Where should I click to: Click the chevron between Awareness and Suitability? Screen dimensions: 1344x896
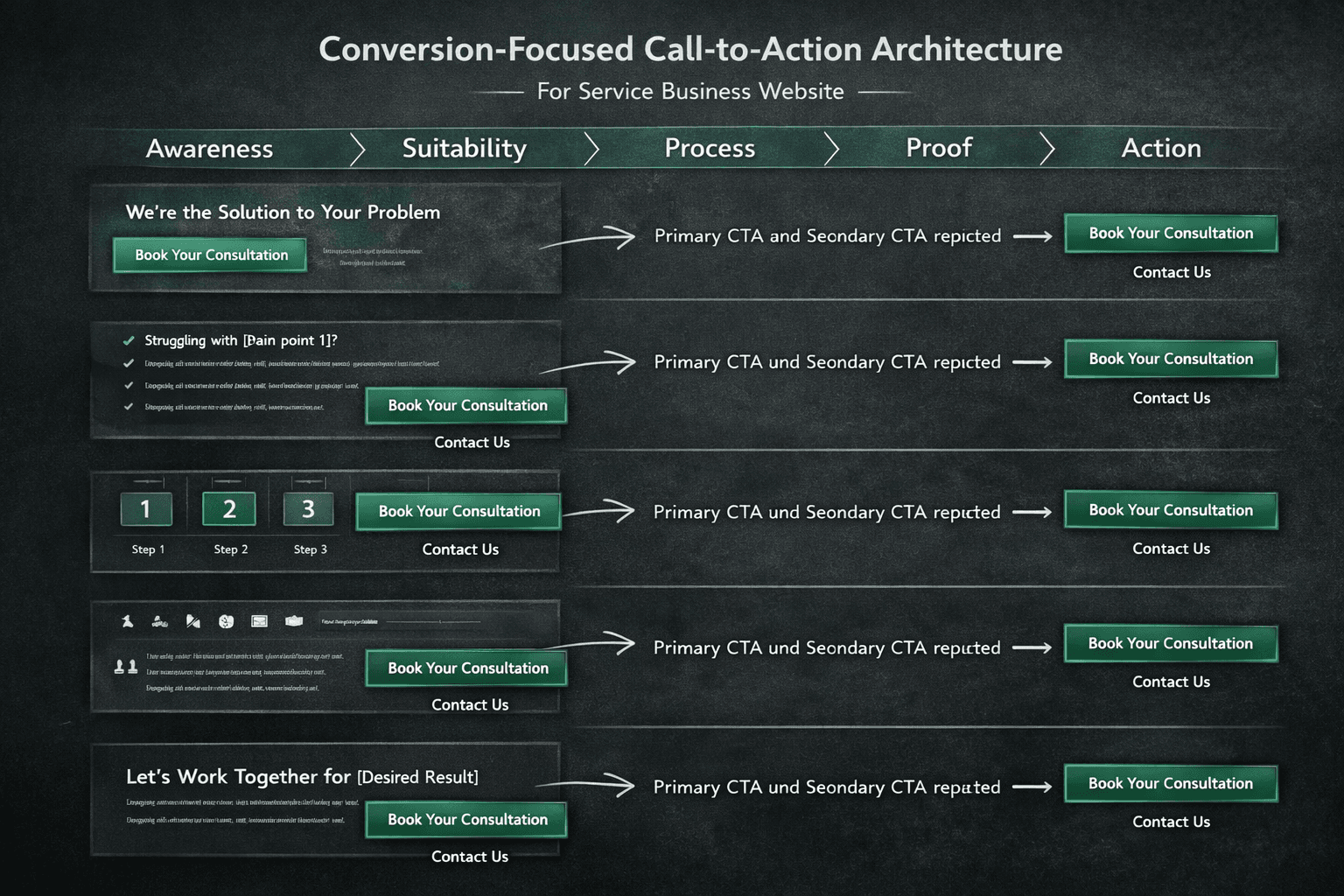(357, 149)
